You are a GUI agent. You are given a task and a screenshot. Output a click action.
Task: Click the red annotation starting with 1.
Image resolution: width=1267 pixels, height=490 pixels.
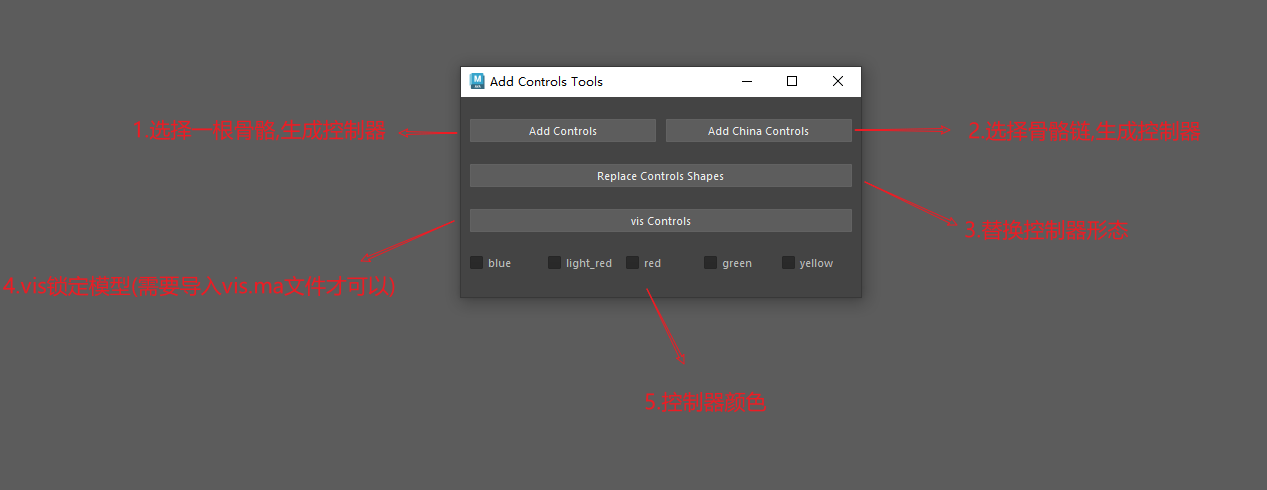pyautogui.click(x=260, y=131)
